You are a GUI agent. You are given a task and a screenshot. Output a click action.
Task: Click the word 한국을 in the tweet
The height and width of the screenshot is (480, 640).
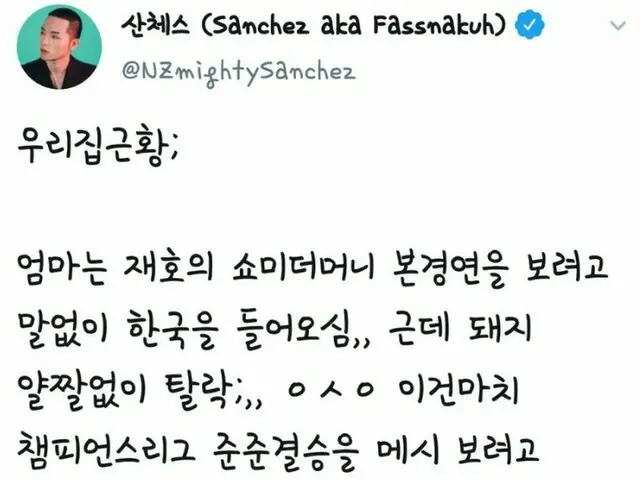171,330
